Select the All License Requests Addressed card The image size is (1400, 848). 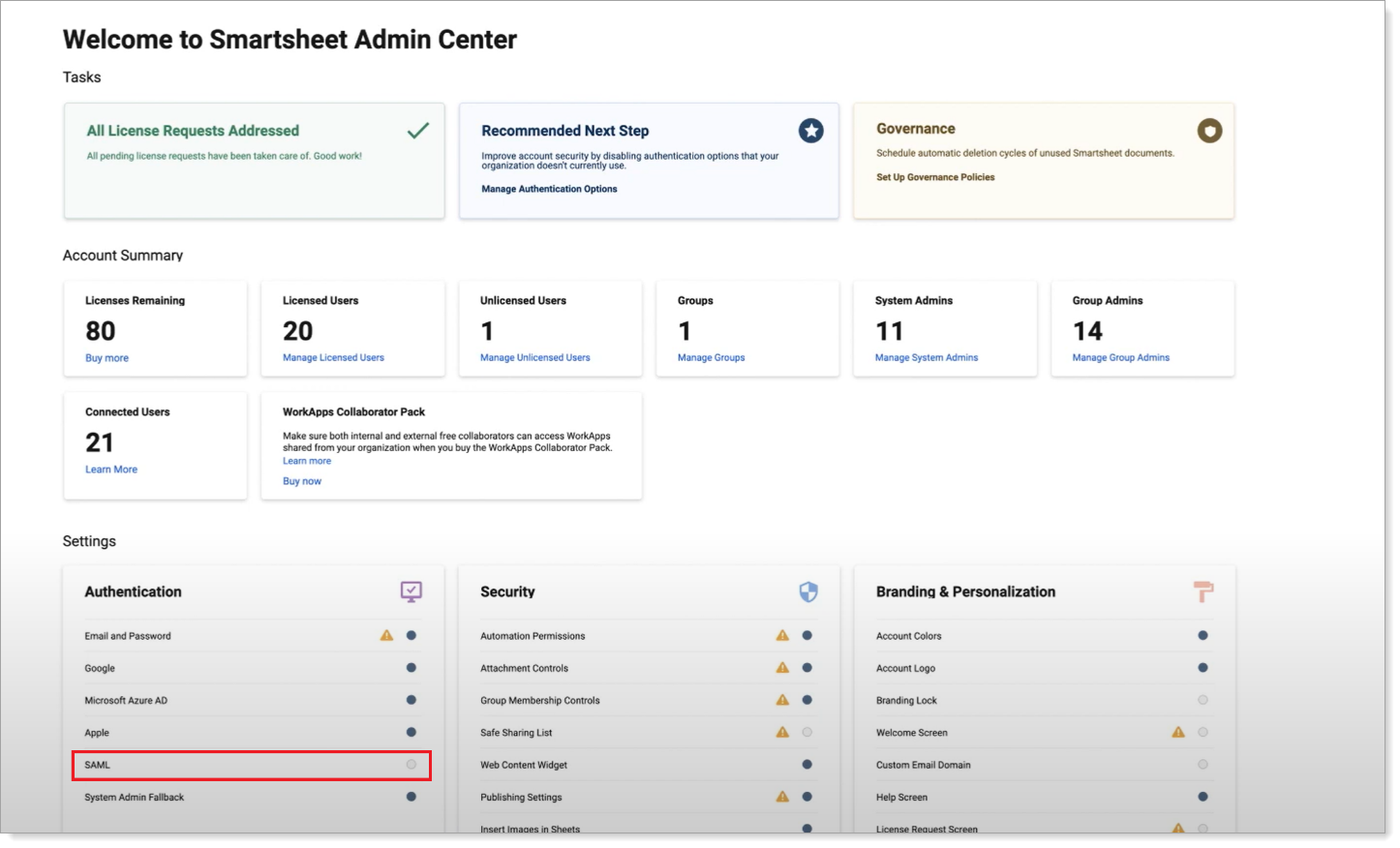pyautogui.click(x=255, y=161)
